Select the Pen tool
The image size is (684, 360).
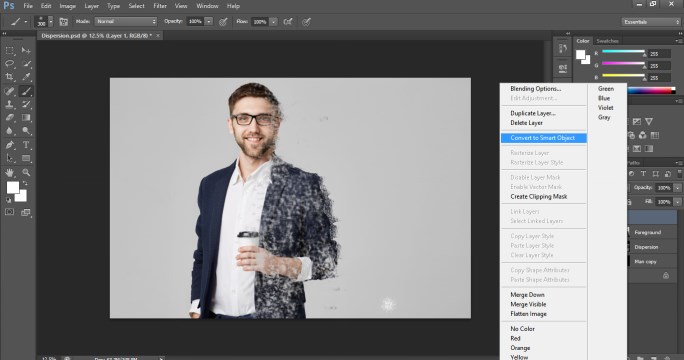click(10, 145)
